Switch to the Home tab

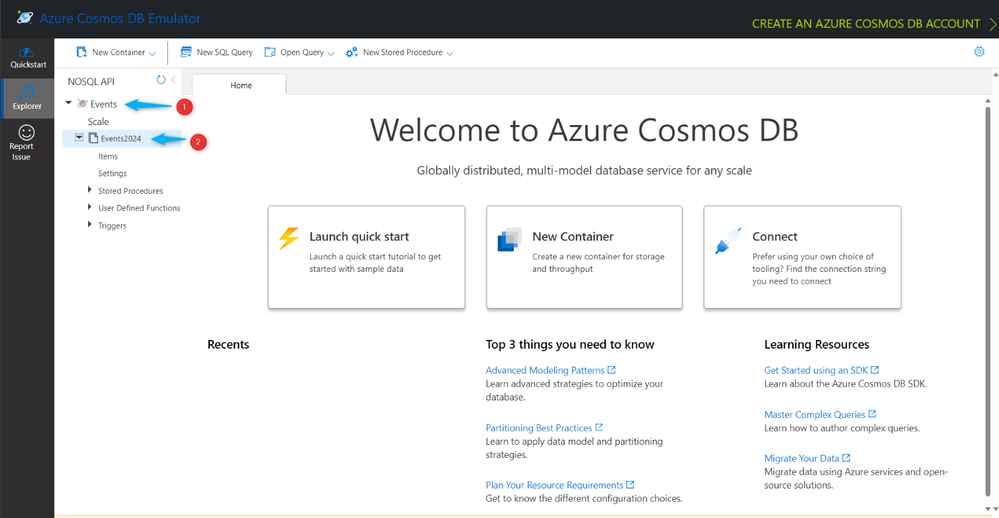pos(240,85)
